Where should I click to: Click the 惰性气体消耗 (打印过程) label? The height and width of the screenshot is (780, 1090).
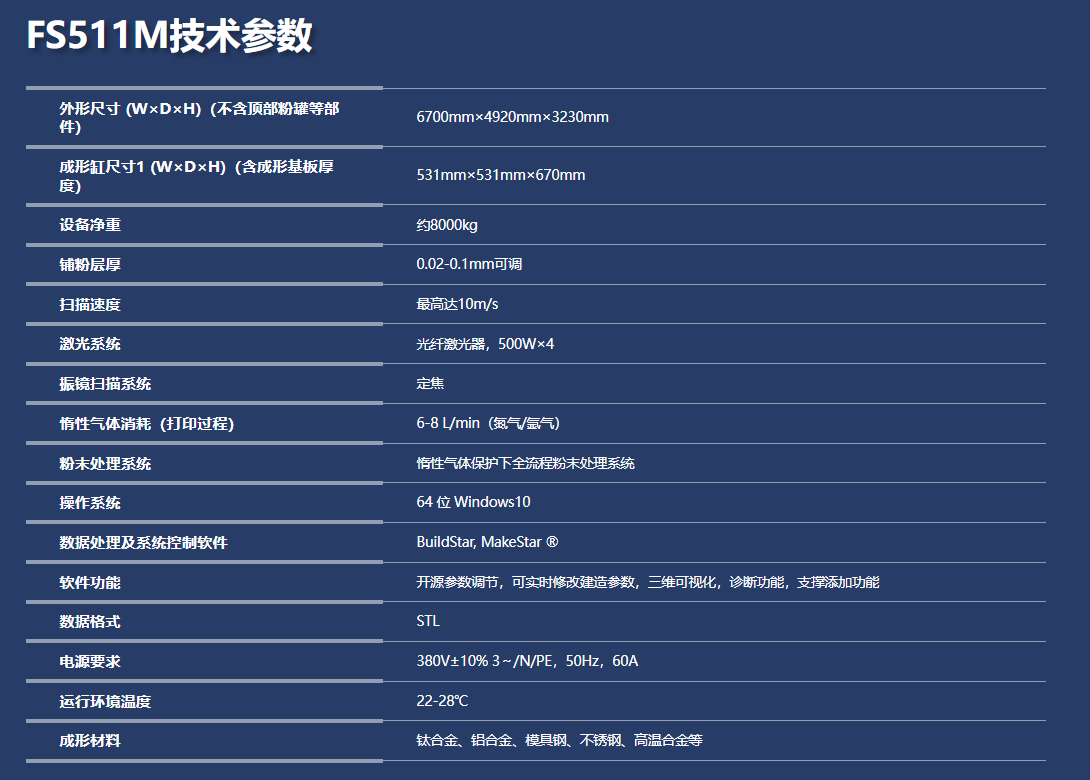coord(146,424)
